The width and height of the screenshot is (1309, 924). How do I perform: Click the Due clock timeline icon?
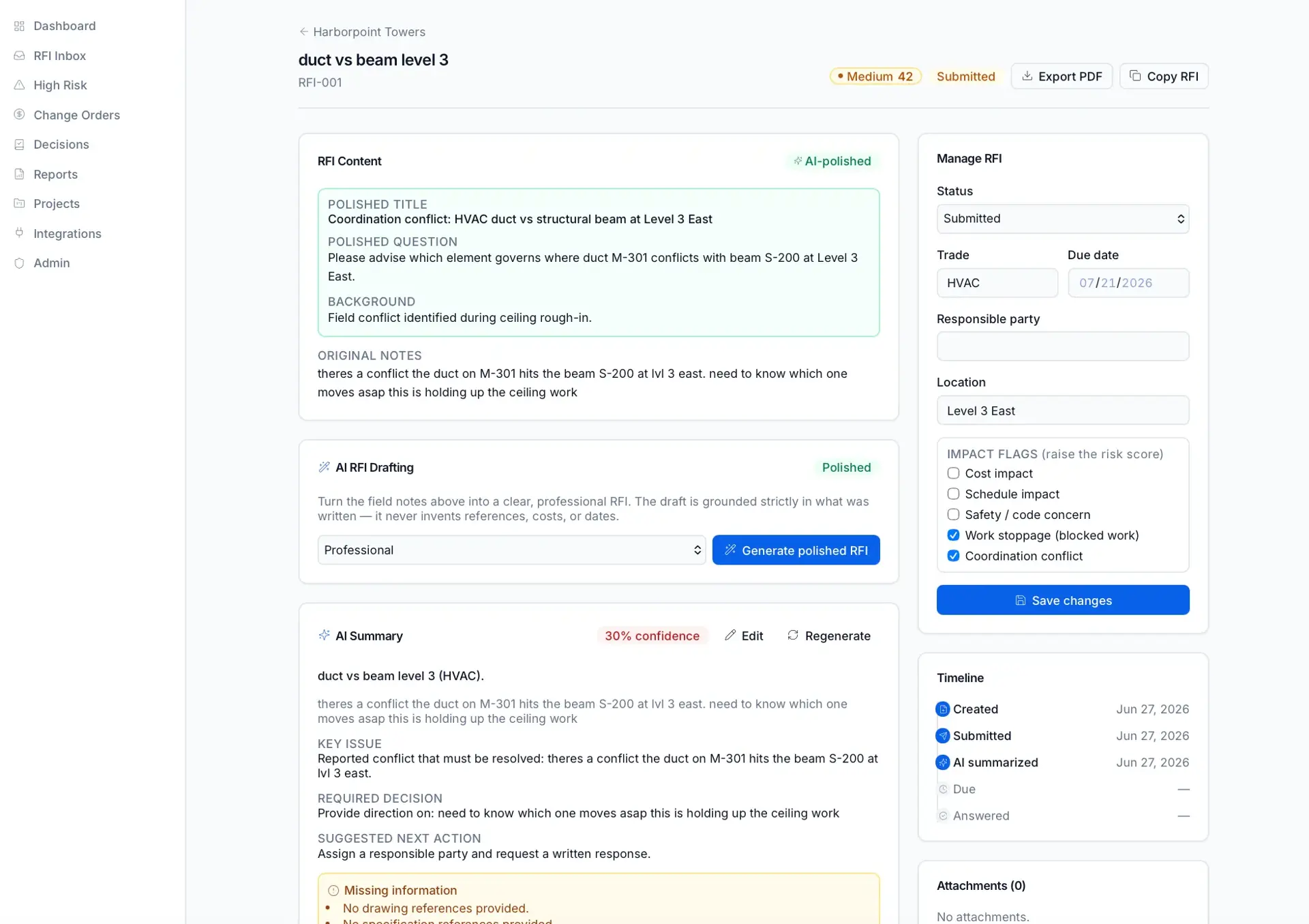(943, 789)
